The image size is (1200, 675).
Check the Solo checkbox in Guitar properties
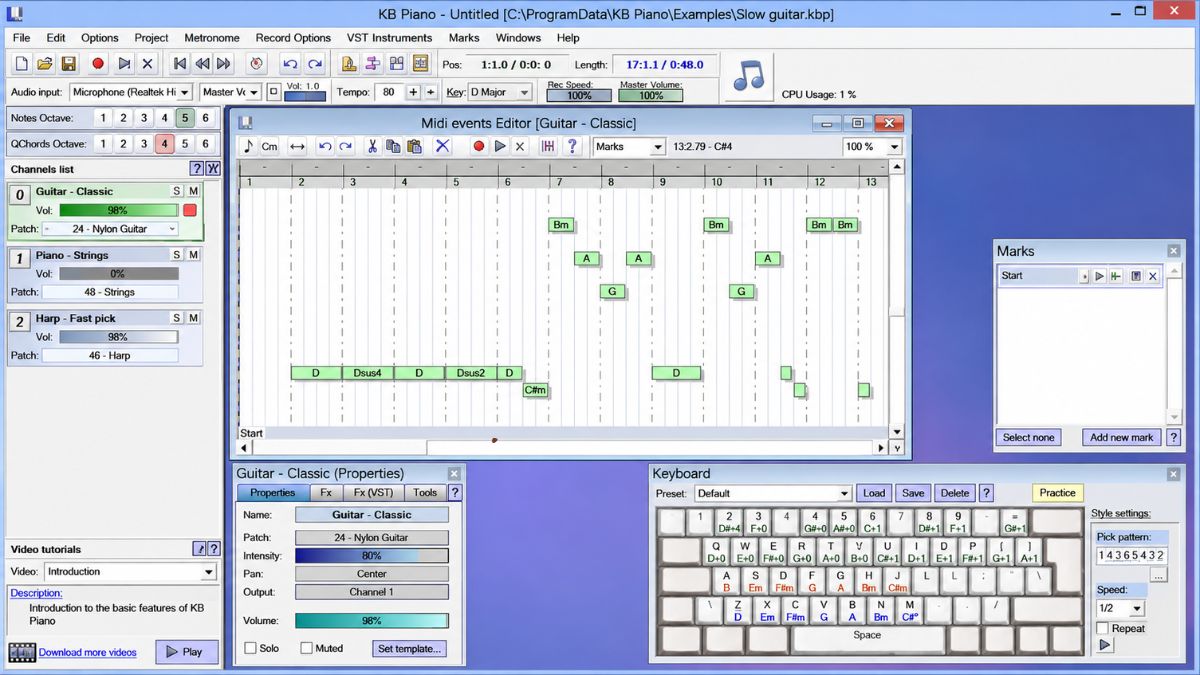[x=251, y=648]
